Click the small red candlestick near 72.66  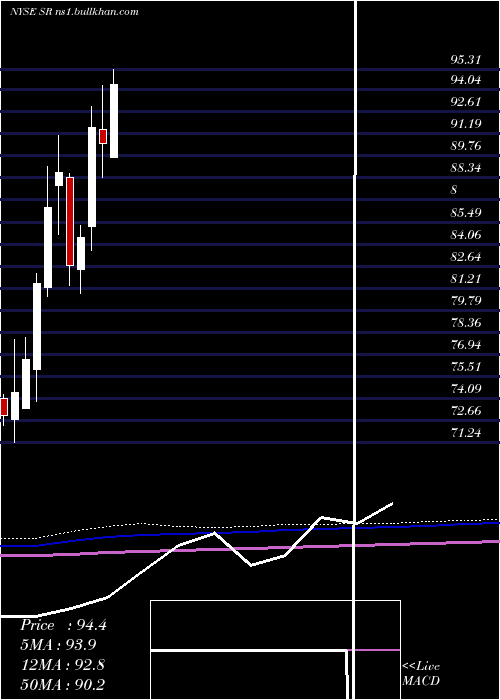tap(4, 407)
